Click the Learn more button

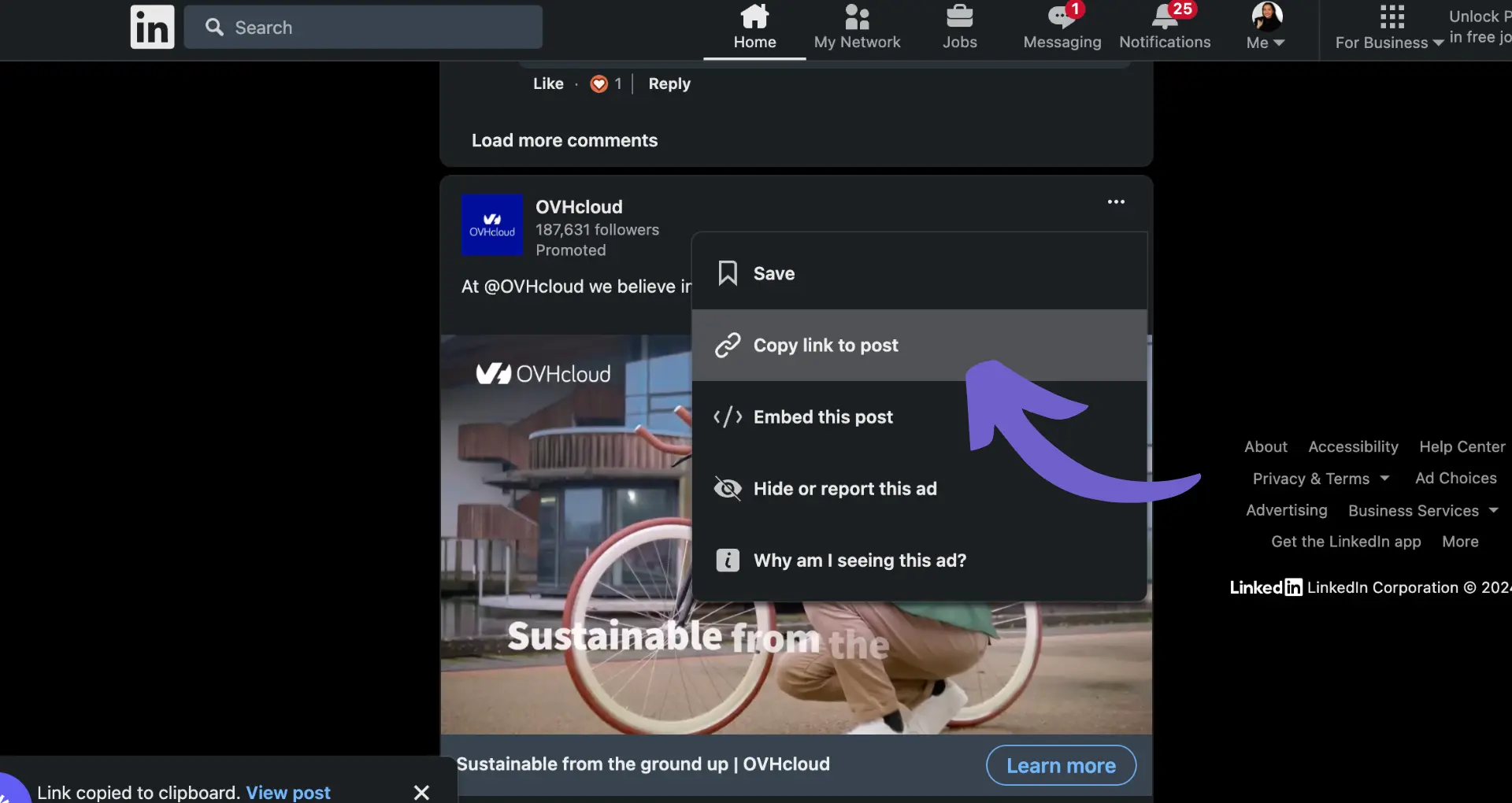coord(1061,765)
